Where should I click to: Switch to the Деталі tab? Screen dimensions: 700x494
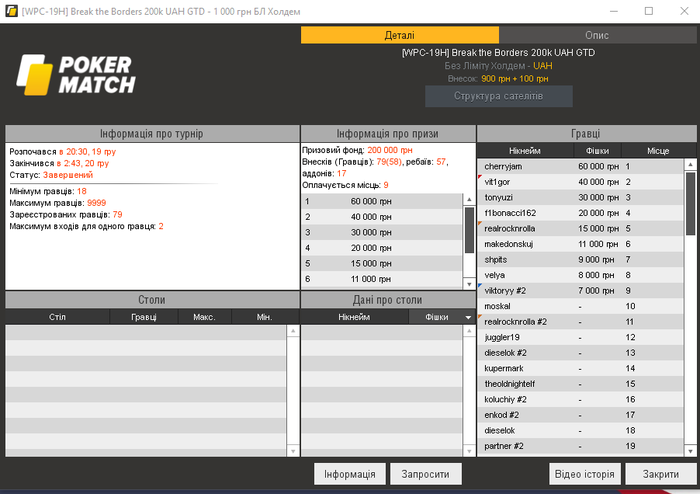point(400,35)
